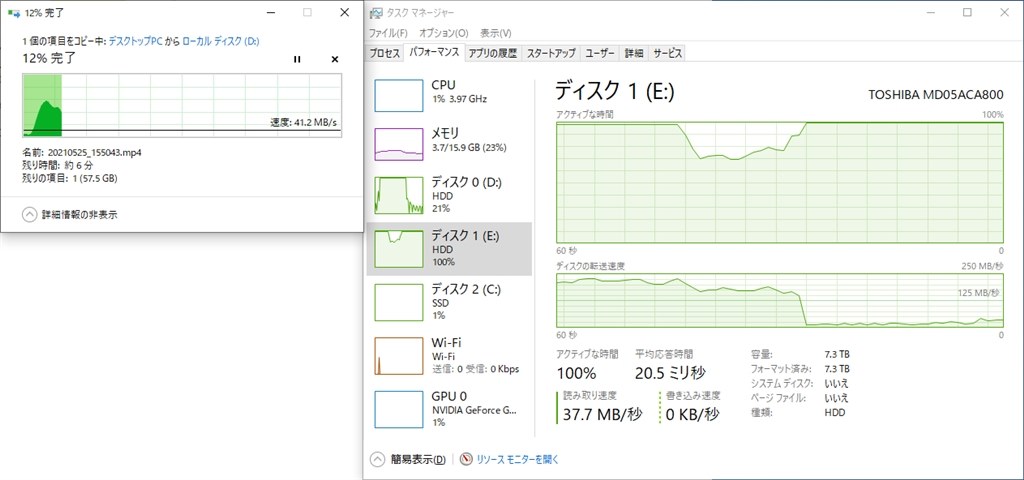Click the ディスクの転送速度 graph area

780,301
